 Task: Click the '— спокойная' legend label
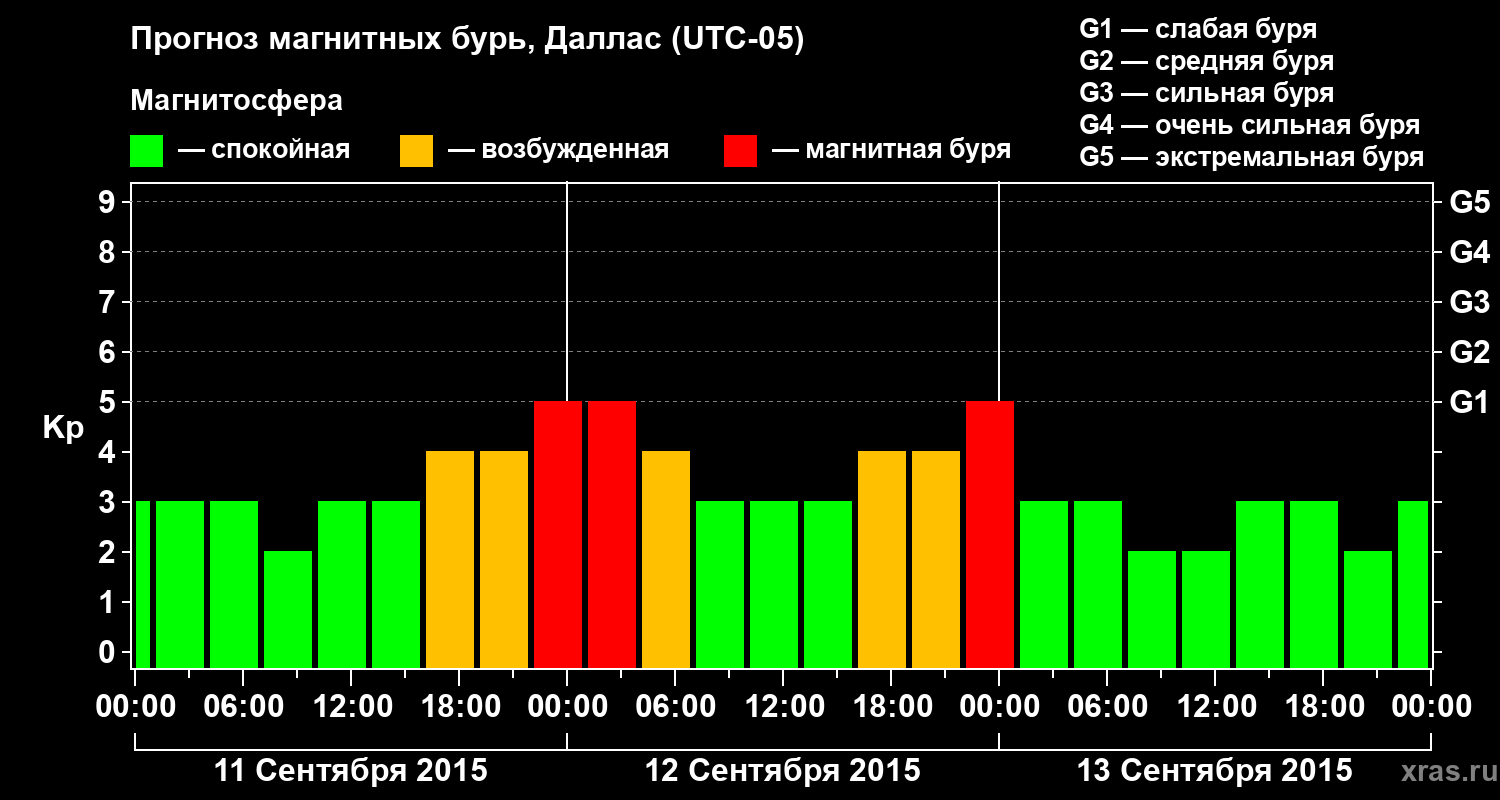point(264,151)
